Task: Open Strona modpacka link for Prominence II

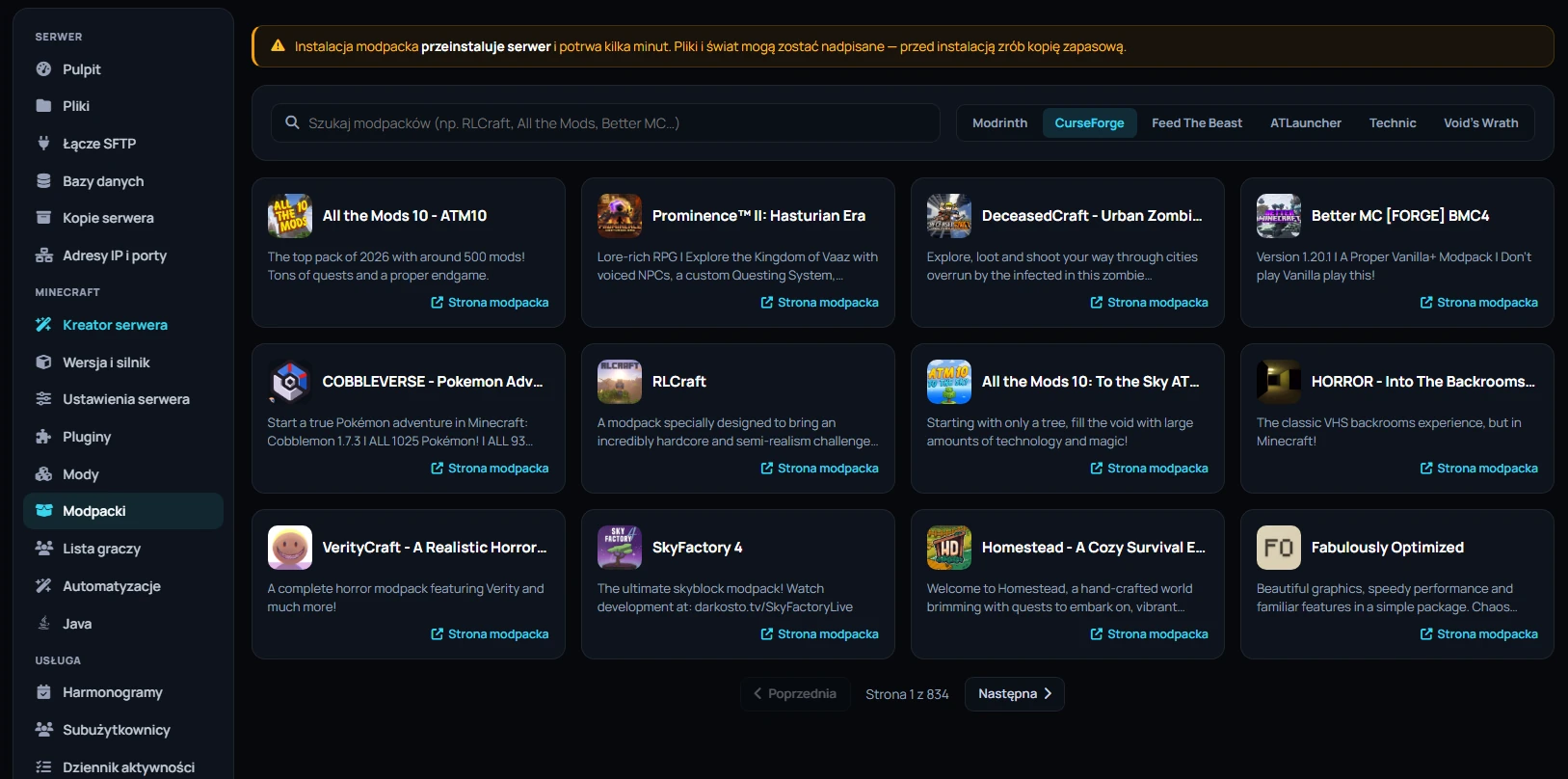Action: (819, 303)
